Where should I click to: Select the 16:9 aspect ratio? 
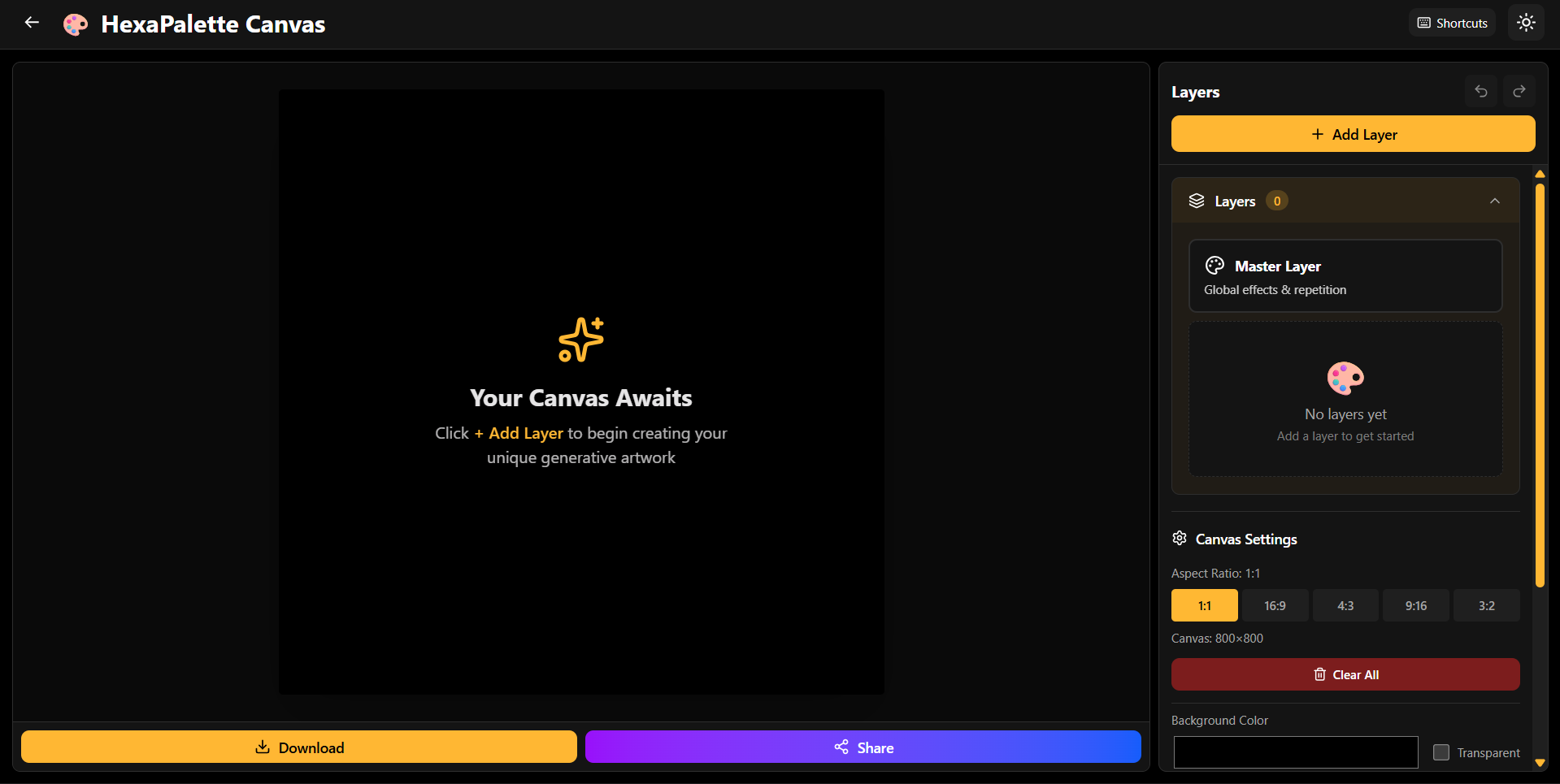(1275, 605)
